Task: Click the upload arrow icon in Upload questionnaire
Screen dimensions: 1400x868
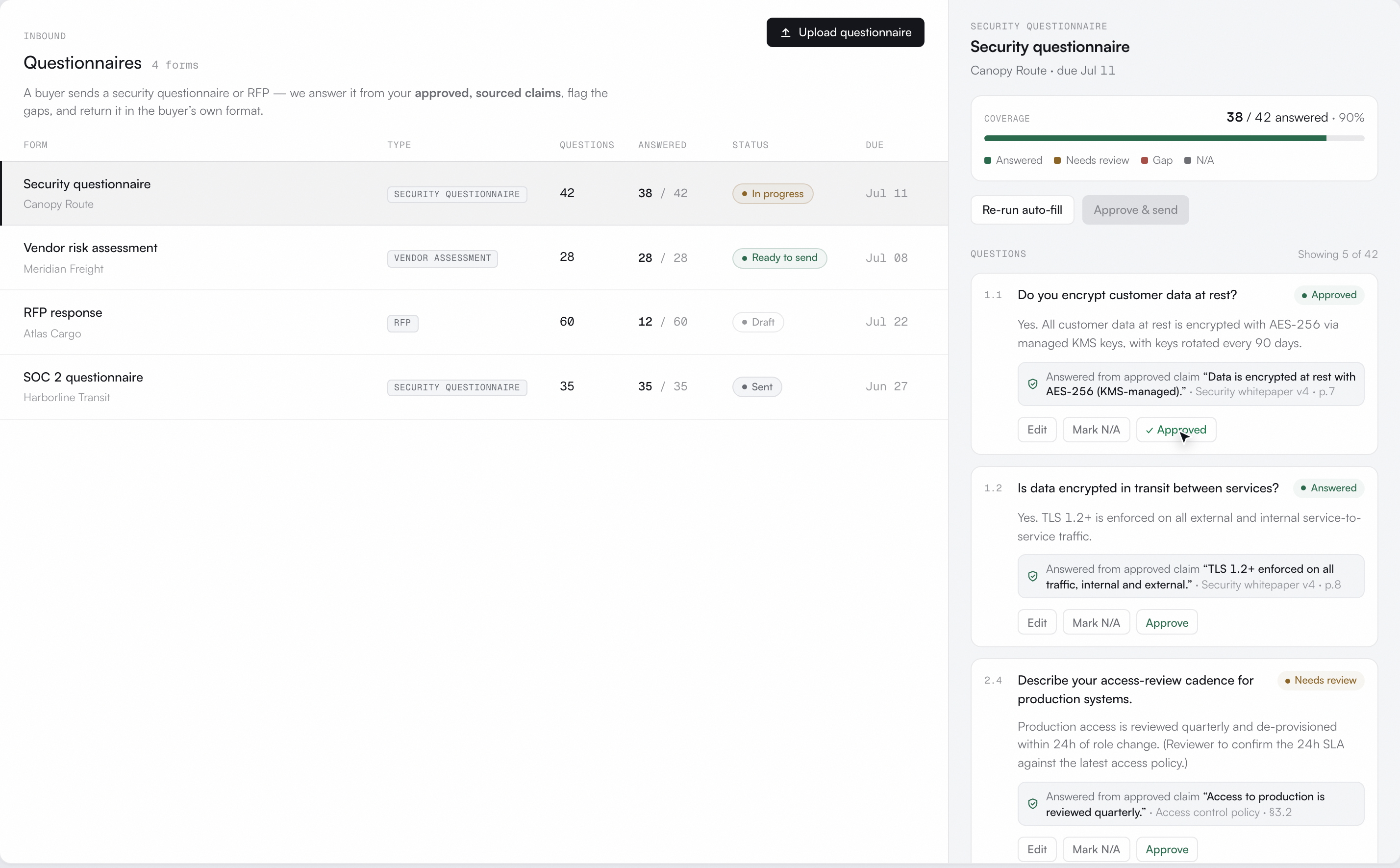Action: click(785, 33)
